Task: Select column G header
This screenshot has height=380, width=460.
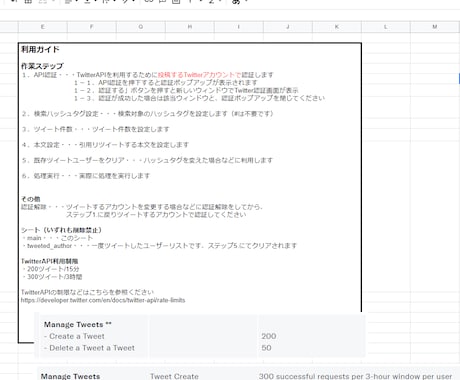Action: pyautogui.click(x=141, y=27)
